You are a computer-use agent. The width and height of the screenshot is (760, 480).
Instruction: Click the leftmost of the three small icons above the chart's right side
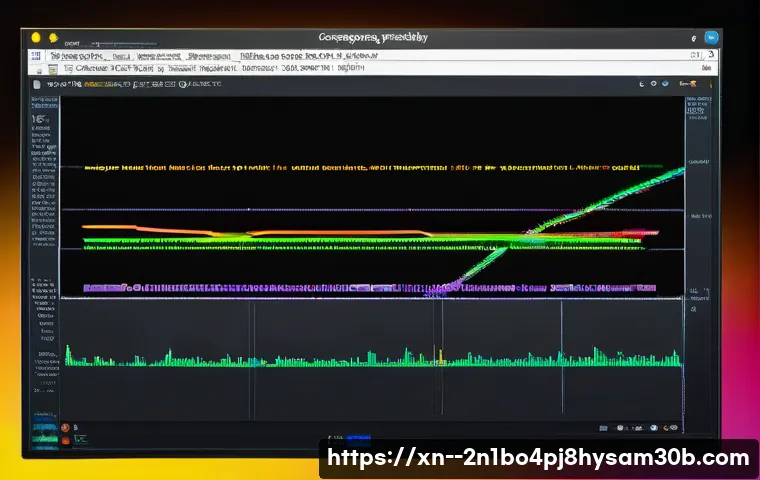tap(640, 86)
